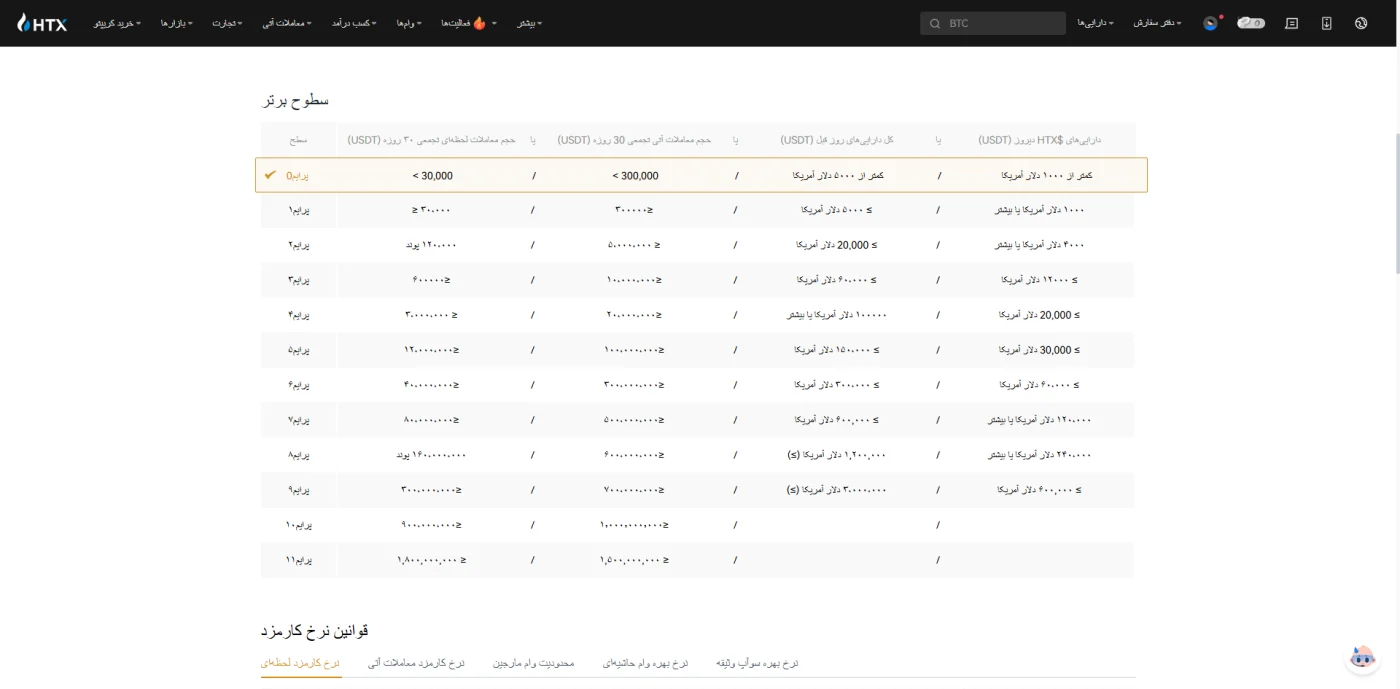Click the پرایم3 level cell
This screenshot has height=689, width=1400.
pos(299,280)
